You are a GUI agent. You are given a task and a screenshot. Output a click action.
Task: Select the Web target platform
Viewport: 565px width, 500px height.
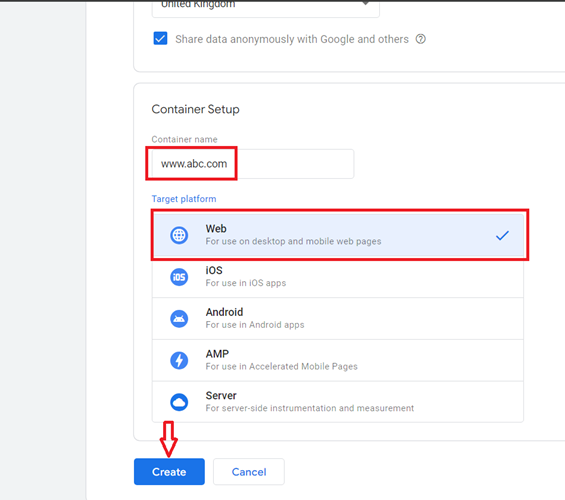(338, 235)
